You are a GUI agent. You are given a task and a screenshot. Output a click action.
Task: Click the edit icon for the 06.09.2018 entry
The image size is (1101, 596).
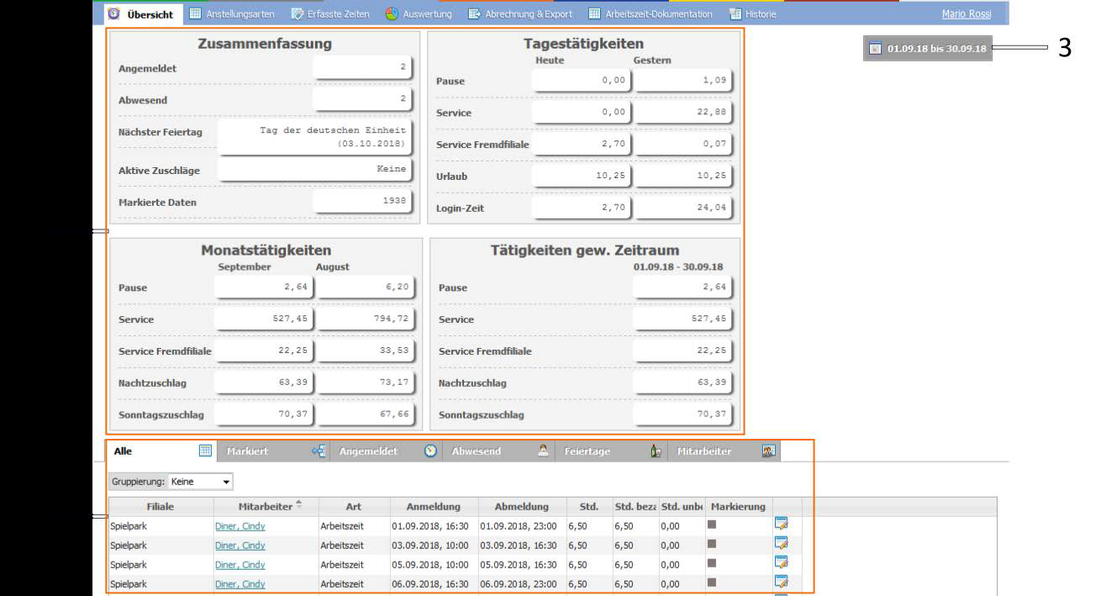point(781,582)
